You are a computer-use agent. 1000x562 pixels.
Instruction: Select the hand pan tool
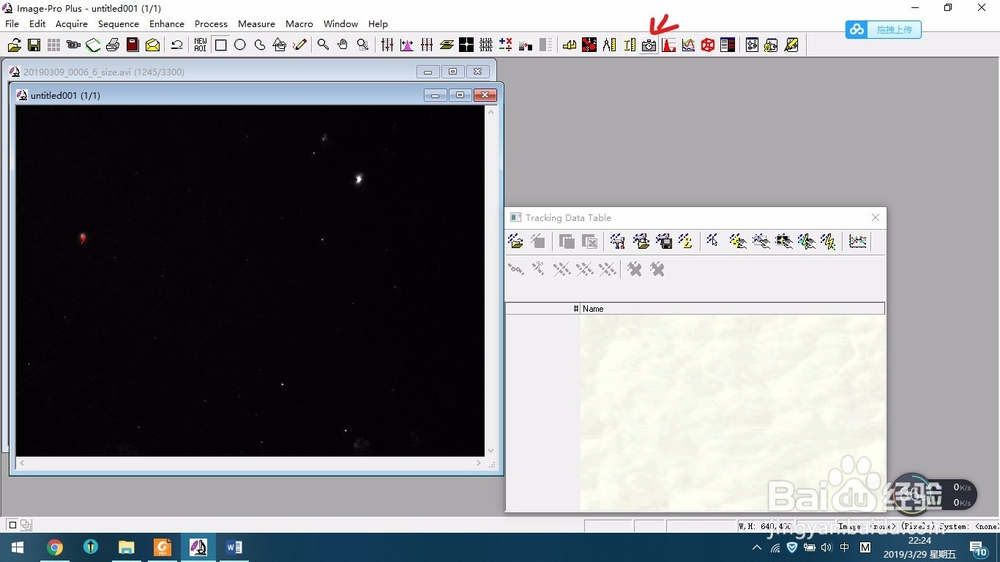(343, 45)
